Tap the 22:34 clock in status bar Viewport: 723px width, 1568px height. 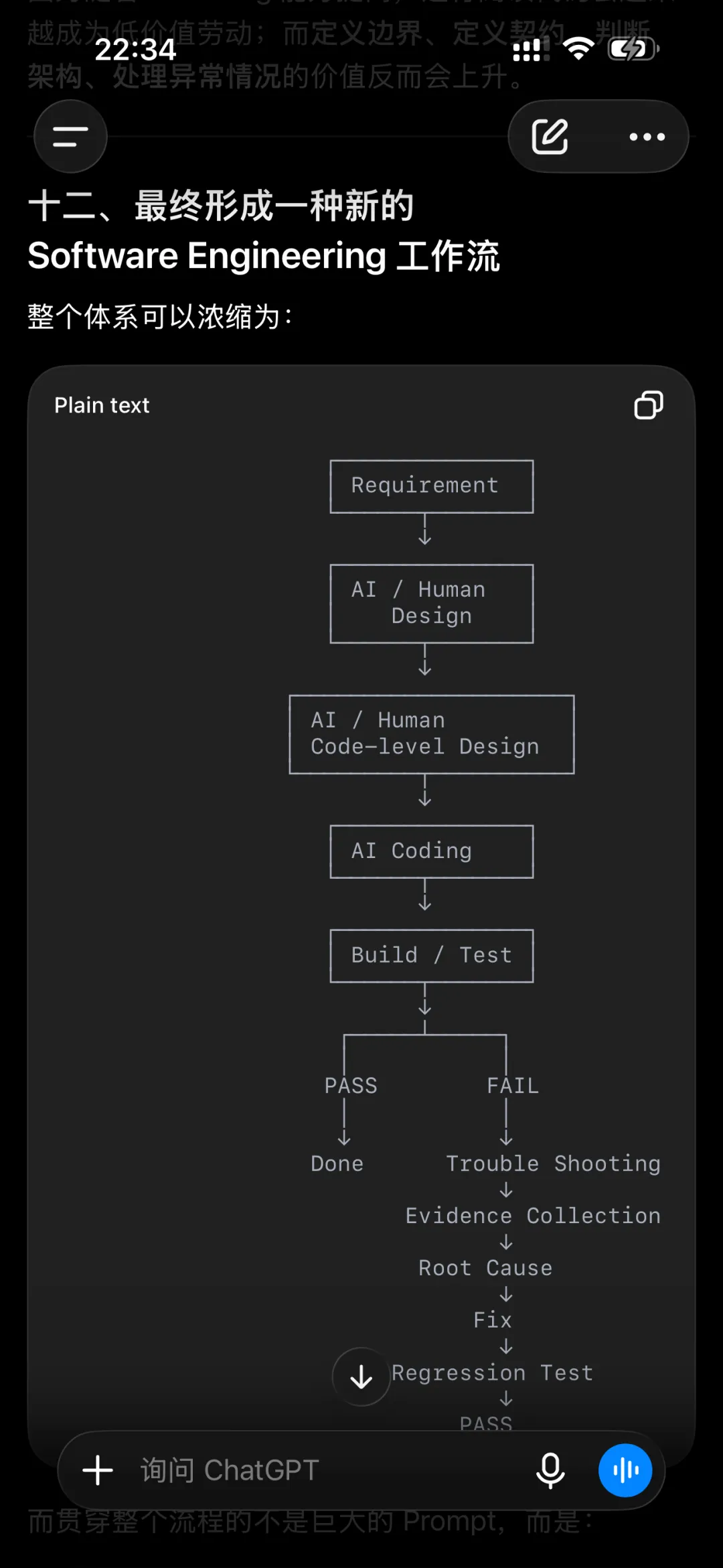pos(135,50)
